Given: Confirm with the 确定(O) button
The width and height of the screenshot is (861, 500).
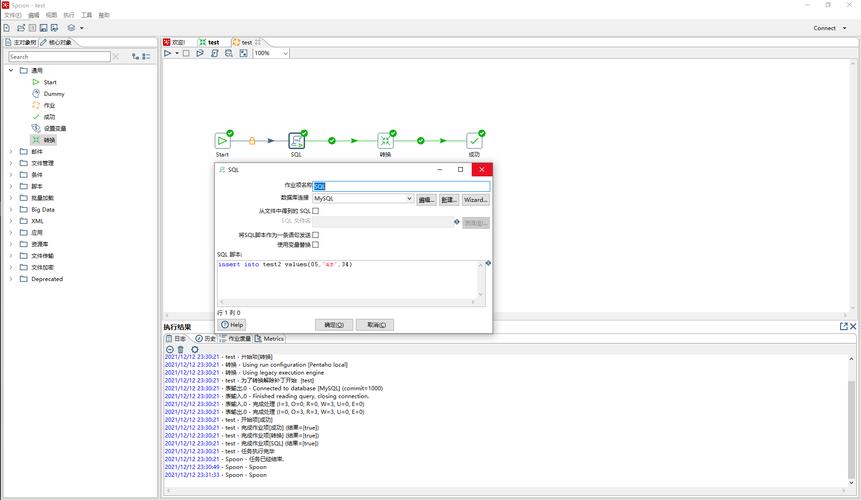Looking at the screenshot, I should tap(334, 325).
